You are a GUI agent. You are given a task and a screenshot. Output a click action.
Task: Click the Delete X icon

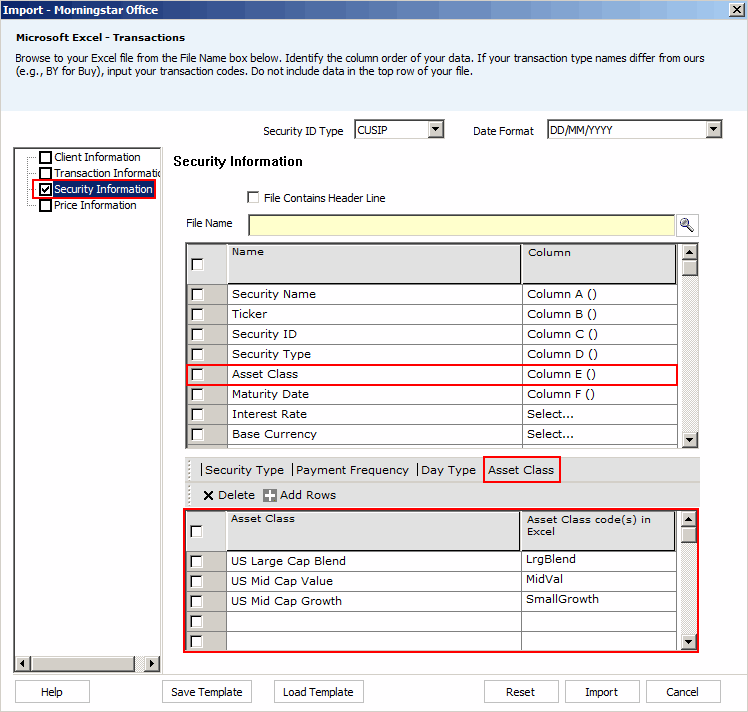(x=208, y=496)
